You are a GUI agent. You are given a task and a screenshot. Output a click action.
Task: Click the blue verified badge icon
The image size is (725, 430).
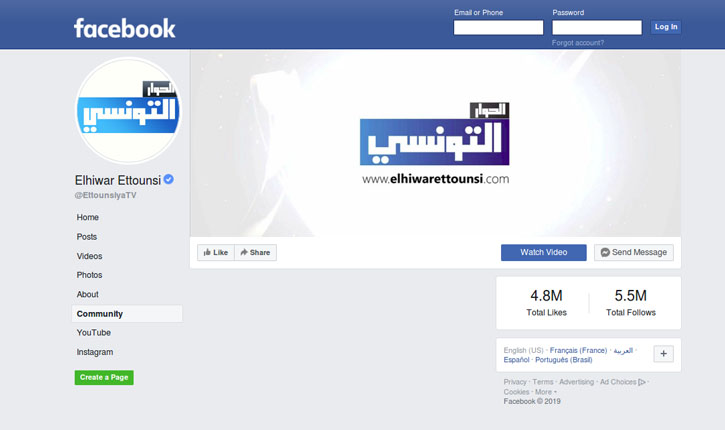coord(169,179)
